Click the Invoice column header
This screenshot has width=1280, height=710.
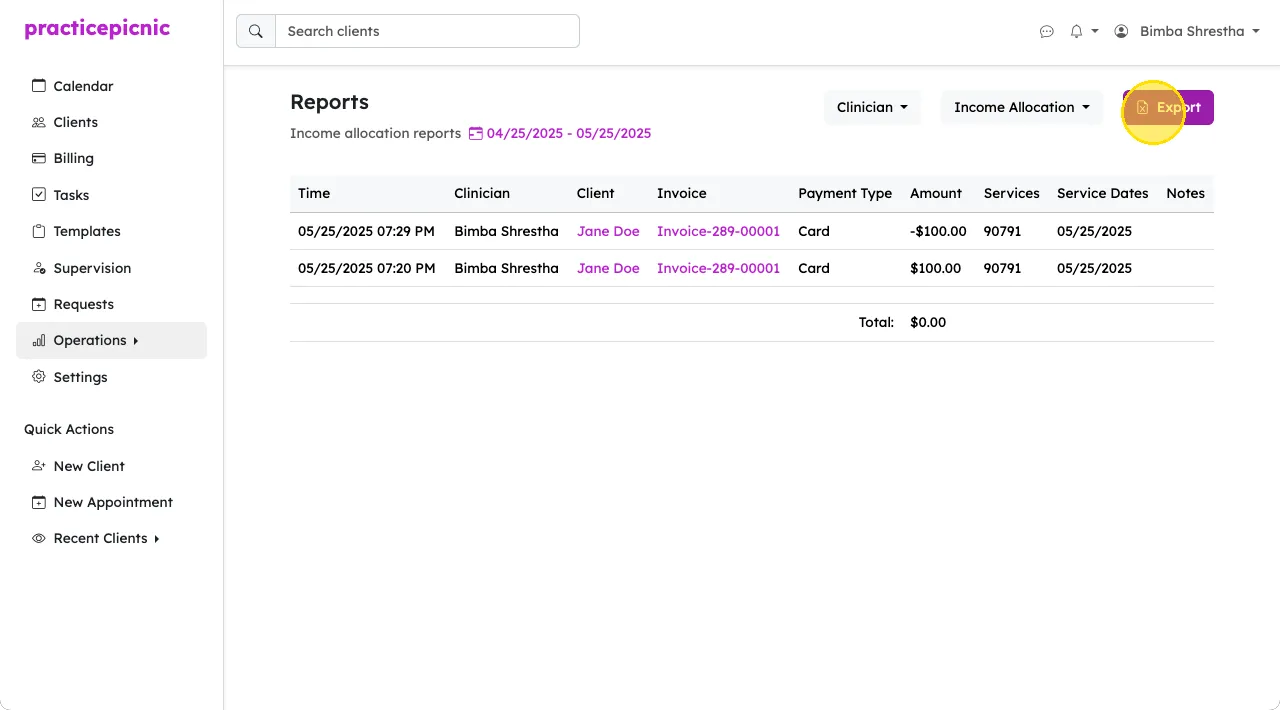point(682,193)
